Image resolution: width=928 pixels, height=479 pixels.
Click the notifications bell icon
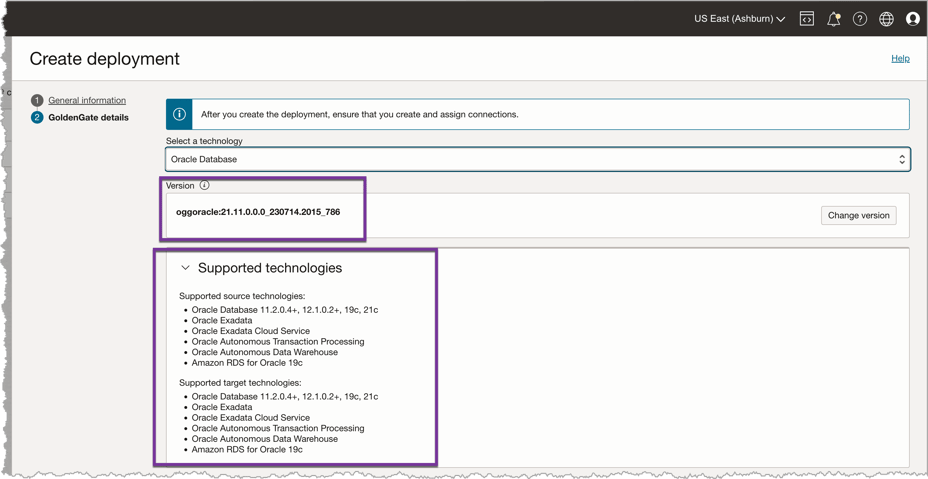pyautogui.click(x=833, y=19)
